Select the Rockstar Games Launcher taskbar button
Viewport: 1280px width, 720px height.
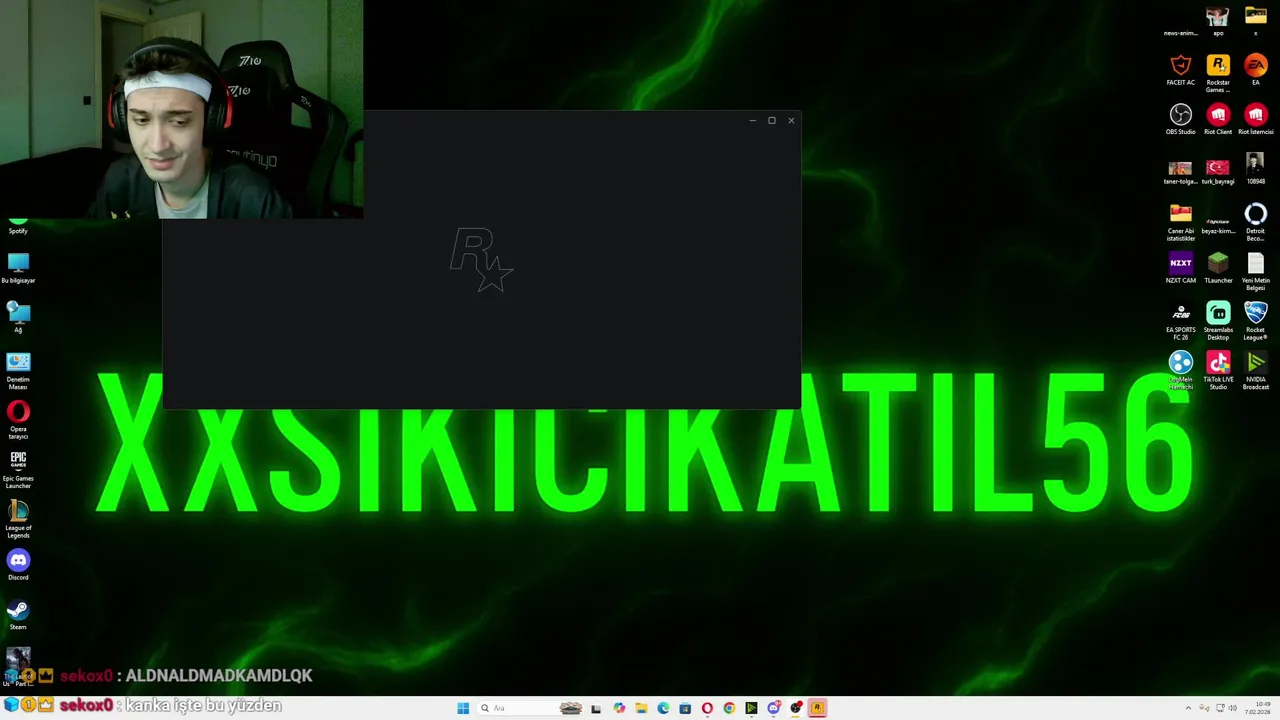(x=817, y=708)
